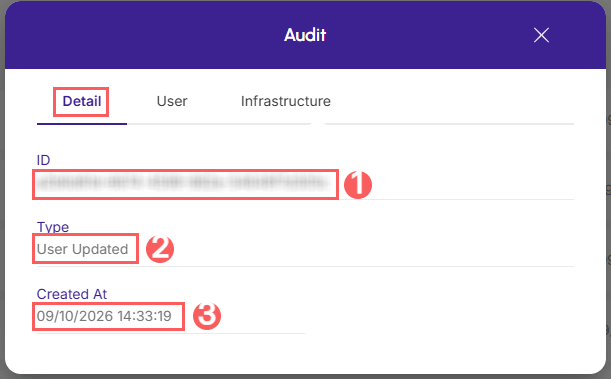Screen dimensions: 611x379
Task: Close the Audit dialog with X icon
Action: (x=541, y=35)
